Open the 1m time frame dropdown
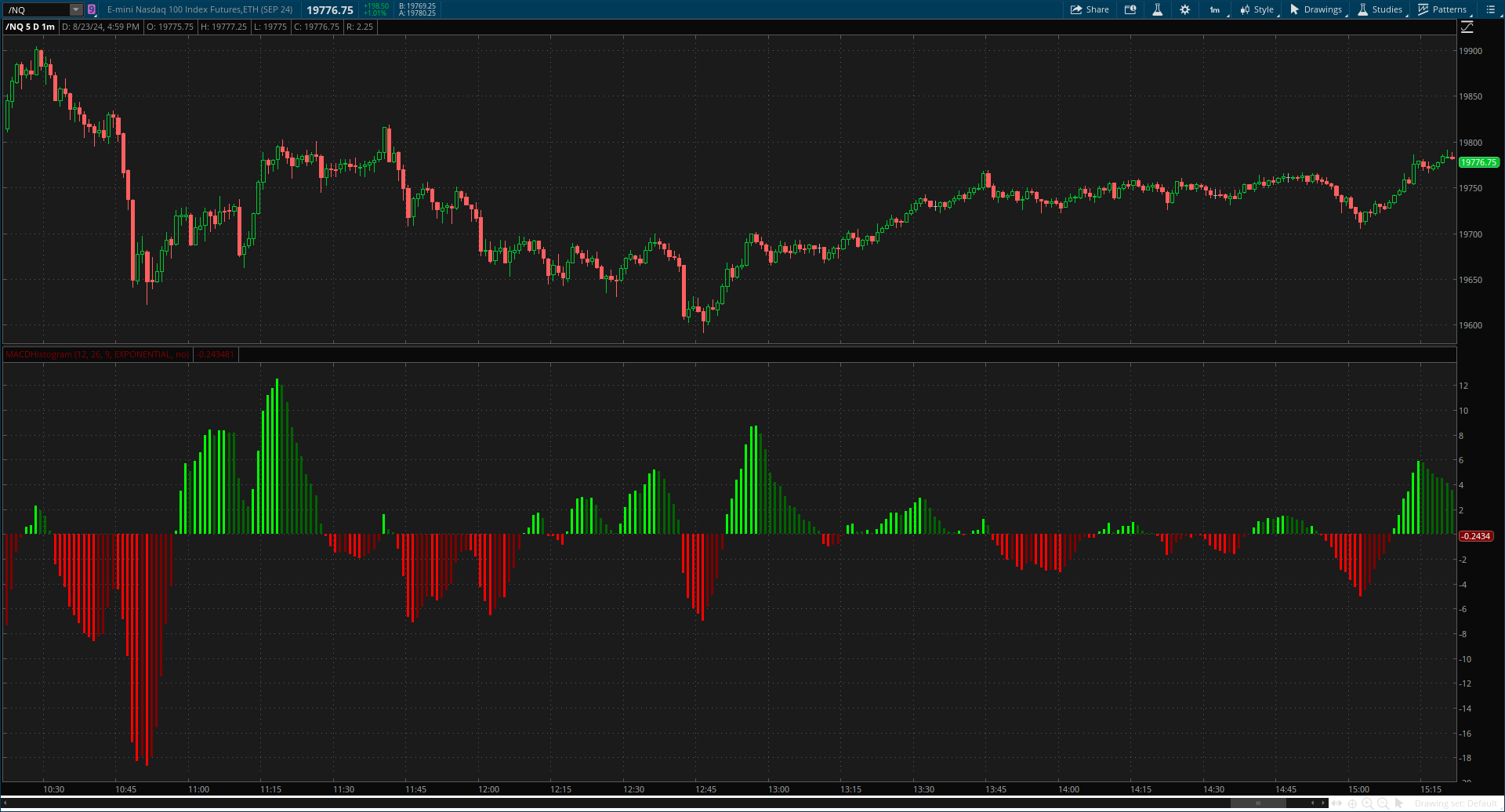 click(1214, 9)
